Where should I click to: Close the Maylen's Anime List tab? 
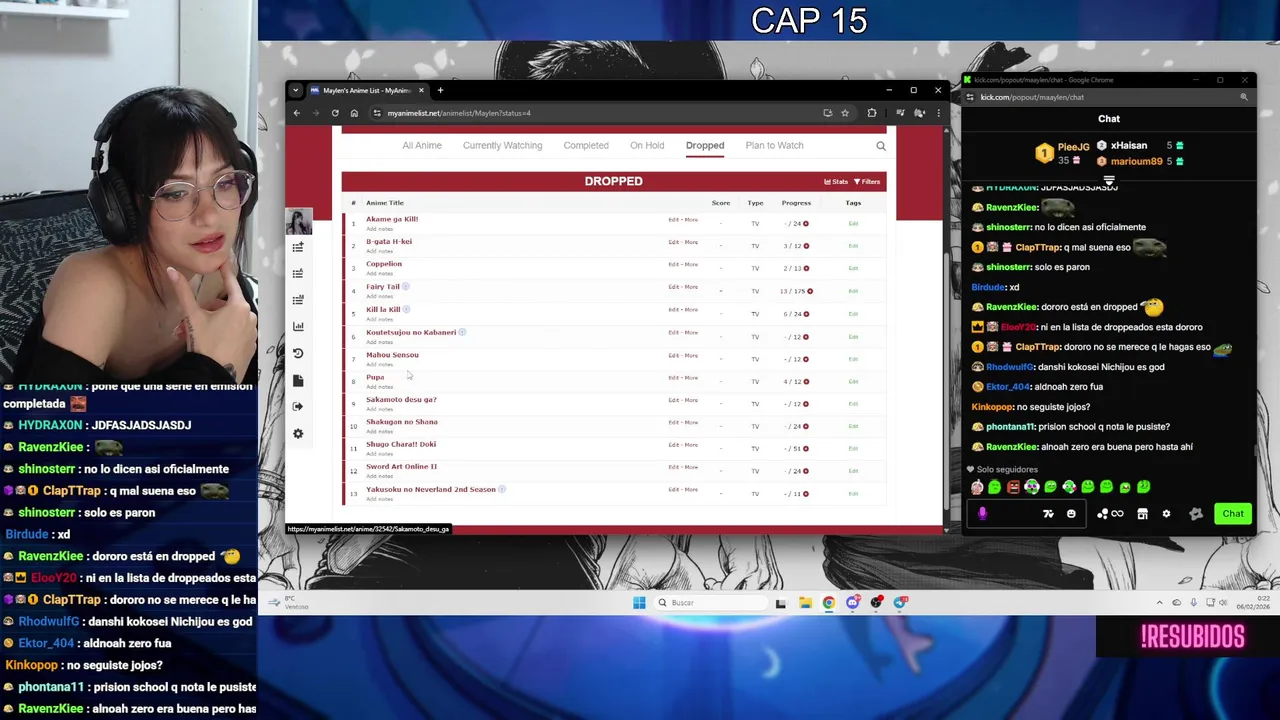point(421,90)
